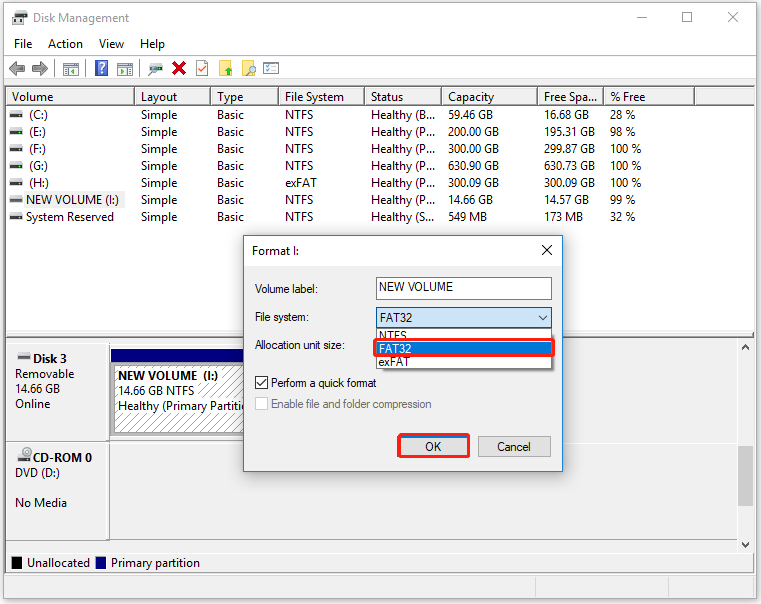
Task: Click the Connect drive toolbar icon
Action: (155, 69)
